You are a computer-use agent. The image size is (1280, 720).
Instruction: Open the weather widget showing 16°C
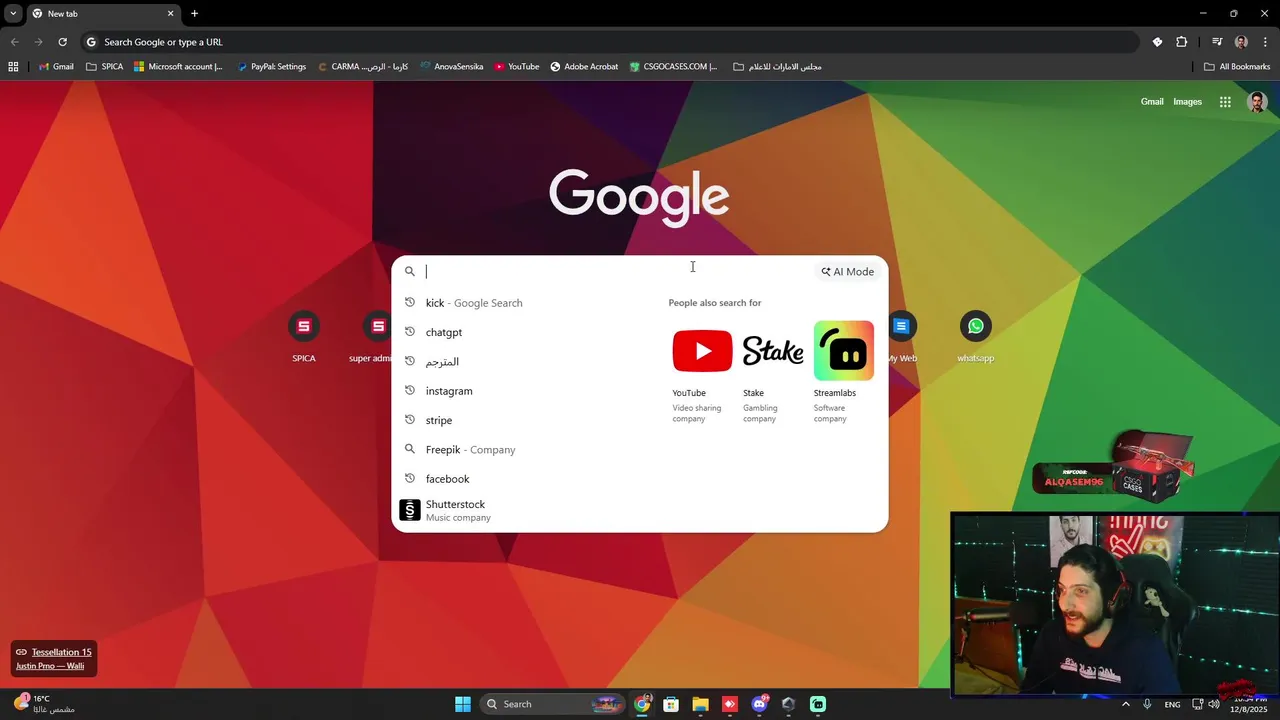[x=44, y=704]
